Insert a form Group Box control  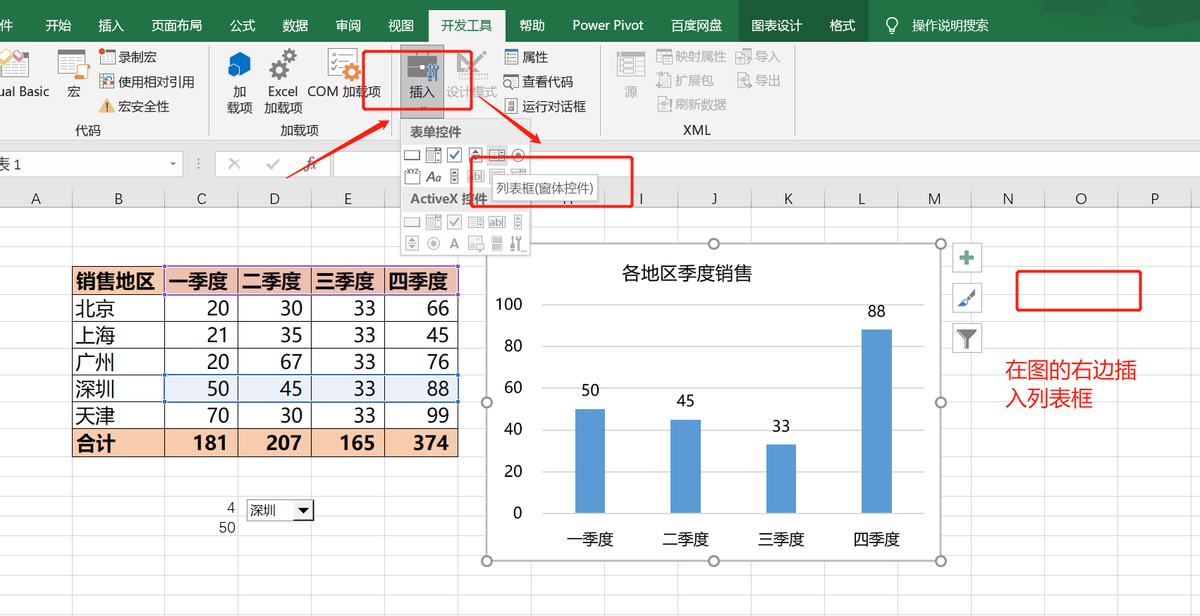pyautogui.click(x=412, y=176)
